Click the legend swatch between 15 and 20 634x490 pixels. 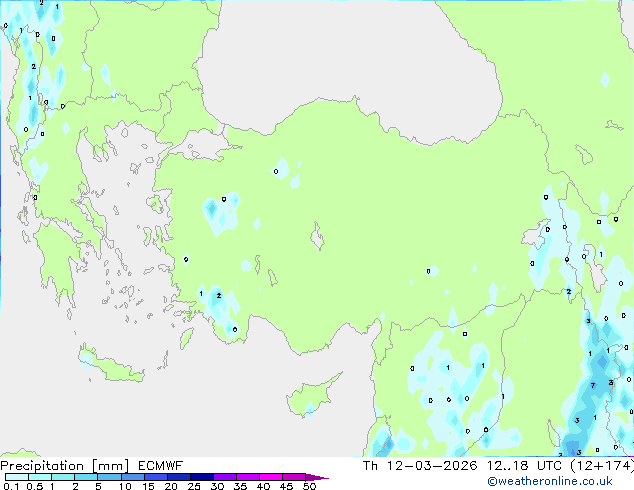point(156,477)
